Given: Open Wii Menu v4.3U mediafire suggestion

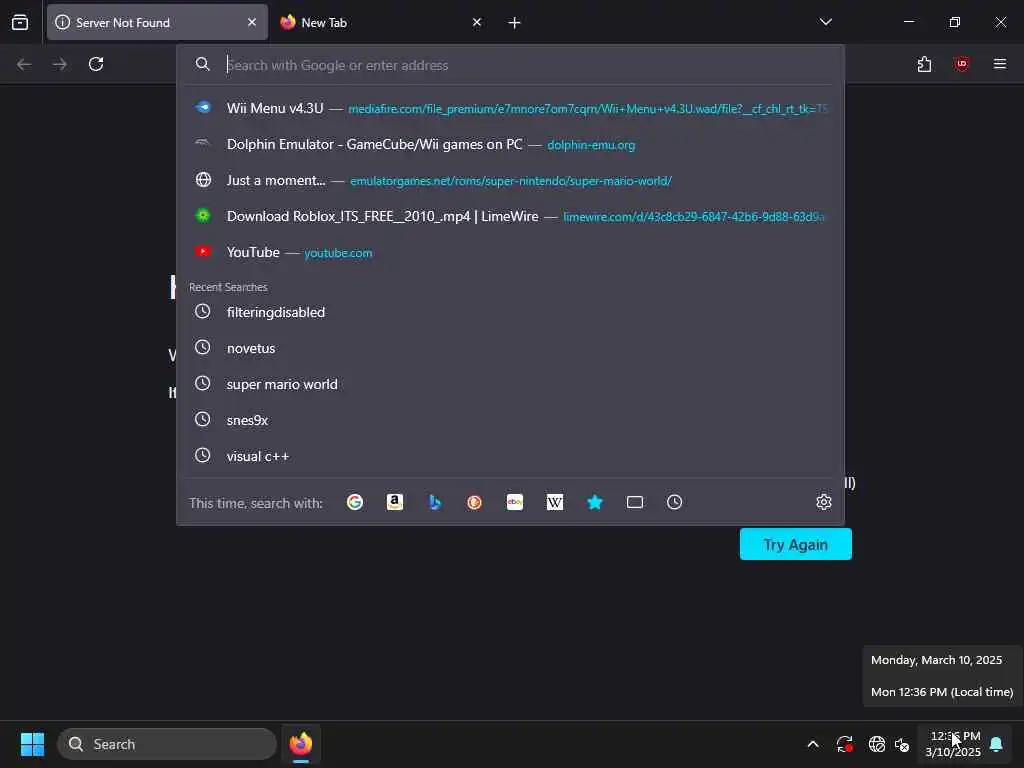Looking at the screenshot, I should click(511, 108).
